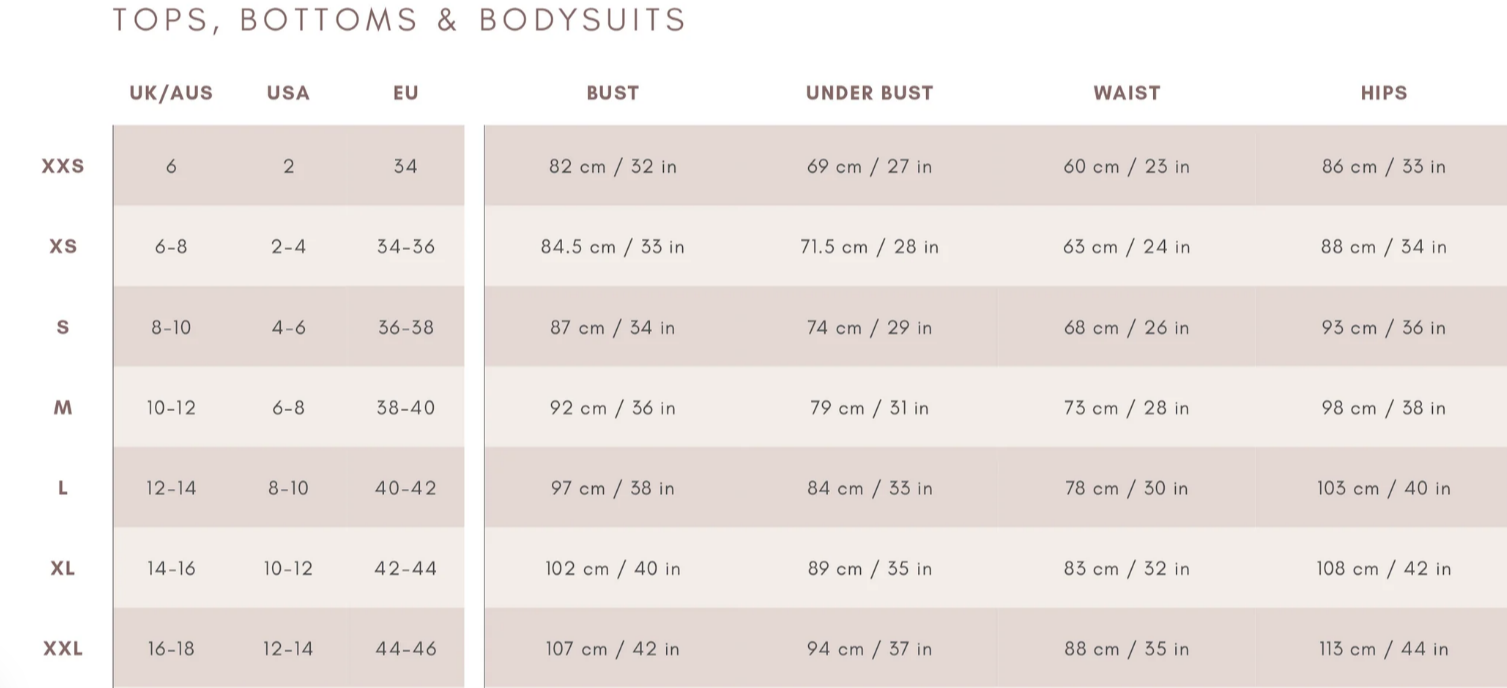Select the WAIST column header
The width and height of the screenshot is (1507, 688).
[1126, 93]
